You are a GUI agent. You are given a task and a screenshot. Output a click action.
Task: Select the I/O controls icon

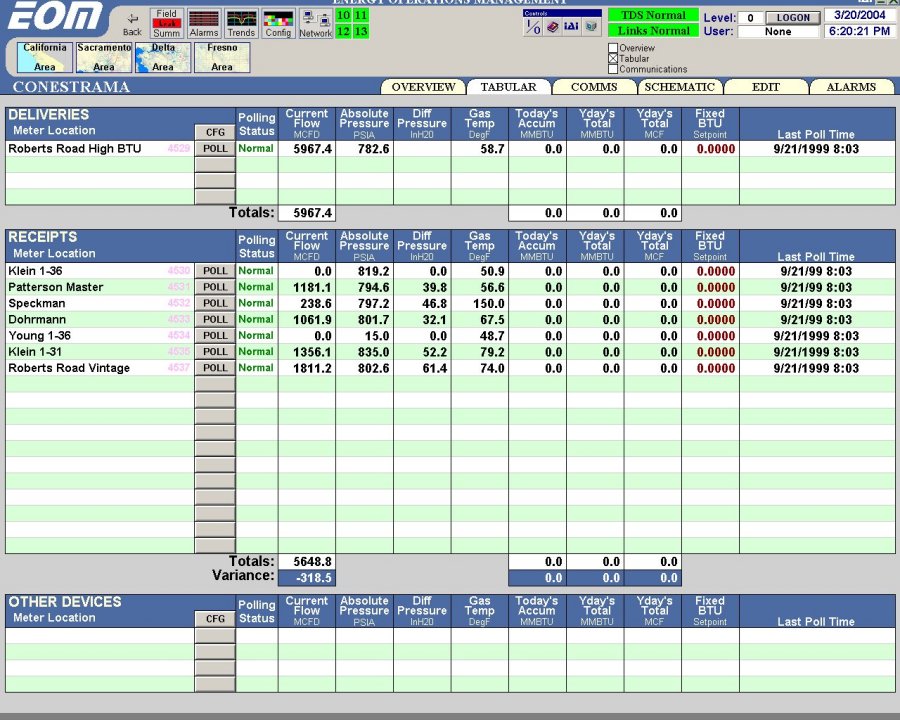pos(533,27)
